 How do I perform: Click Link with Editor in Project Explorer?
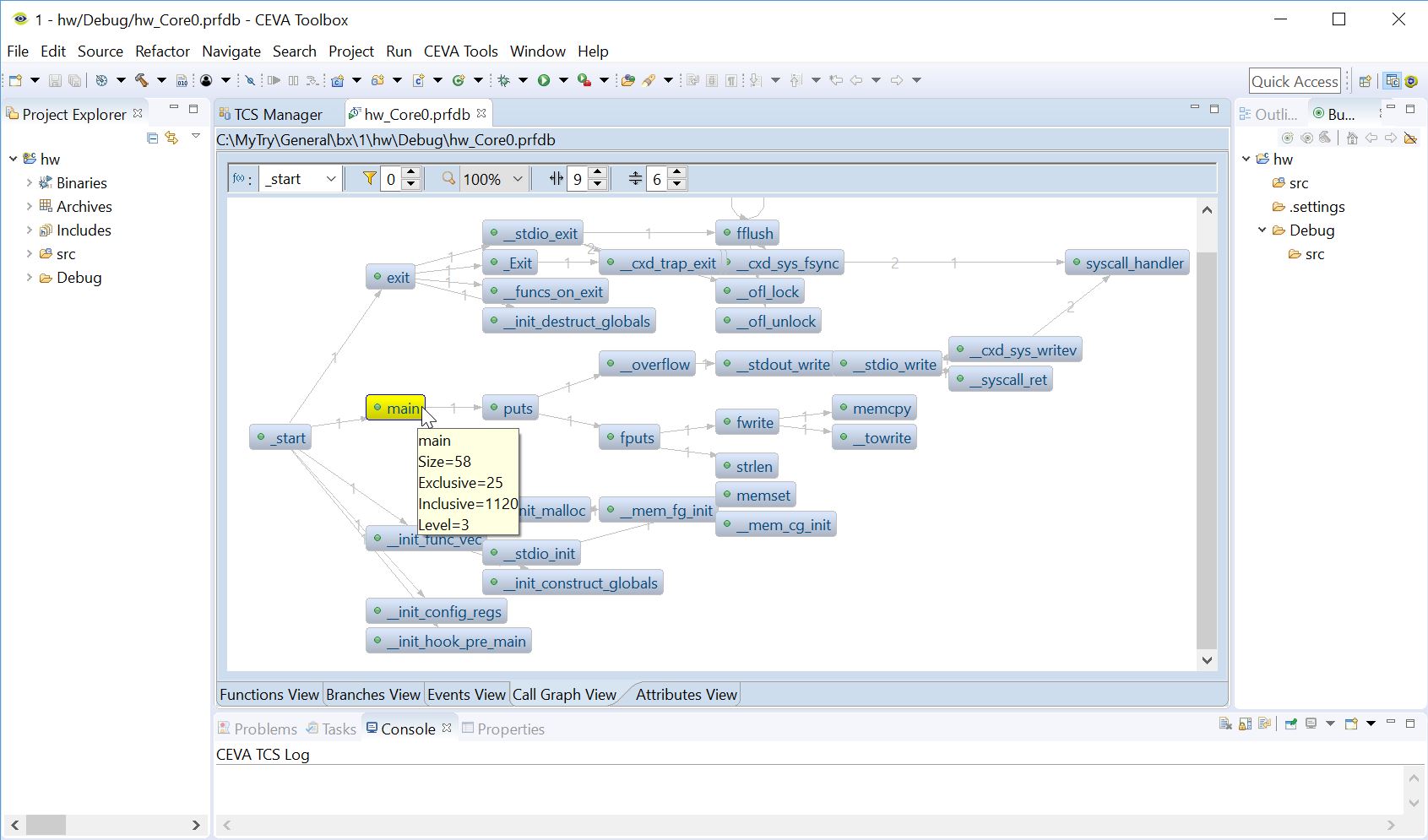[x=171, y=138]
